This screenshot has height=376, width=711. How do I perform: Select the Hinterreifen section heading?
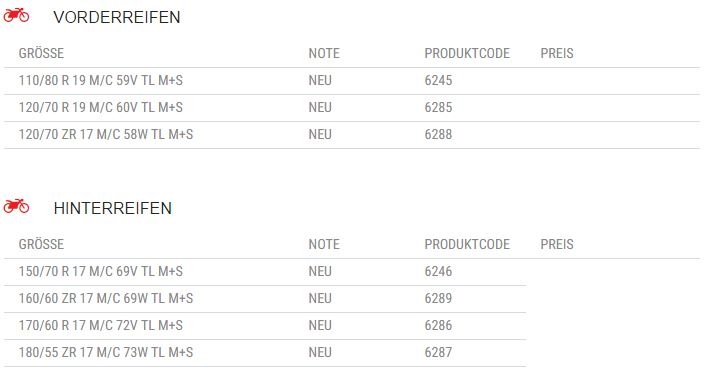click(x=112, y=208)
